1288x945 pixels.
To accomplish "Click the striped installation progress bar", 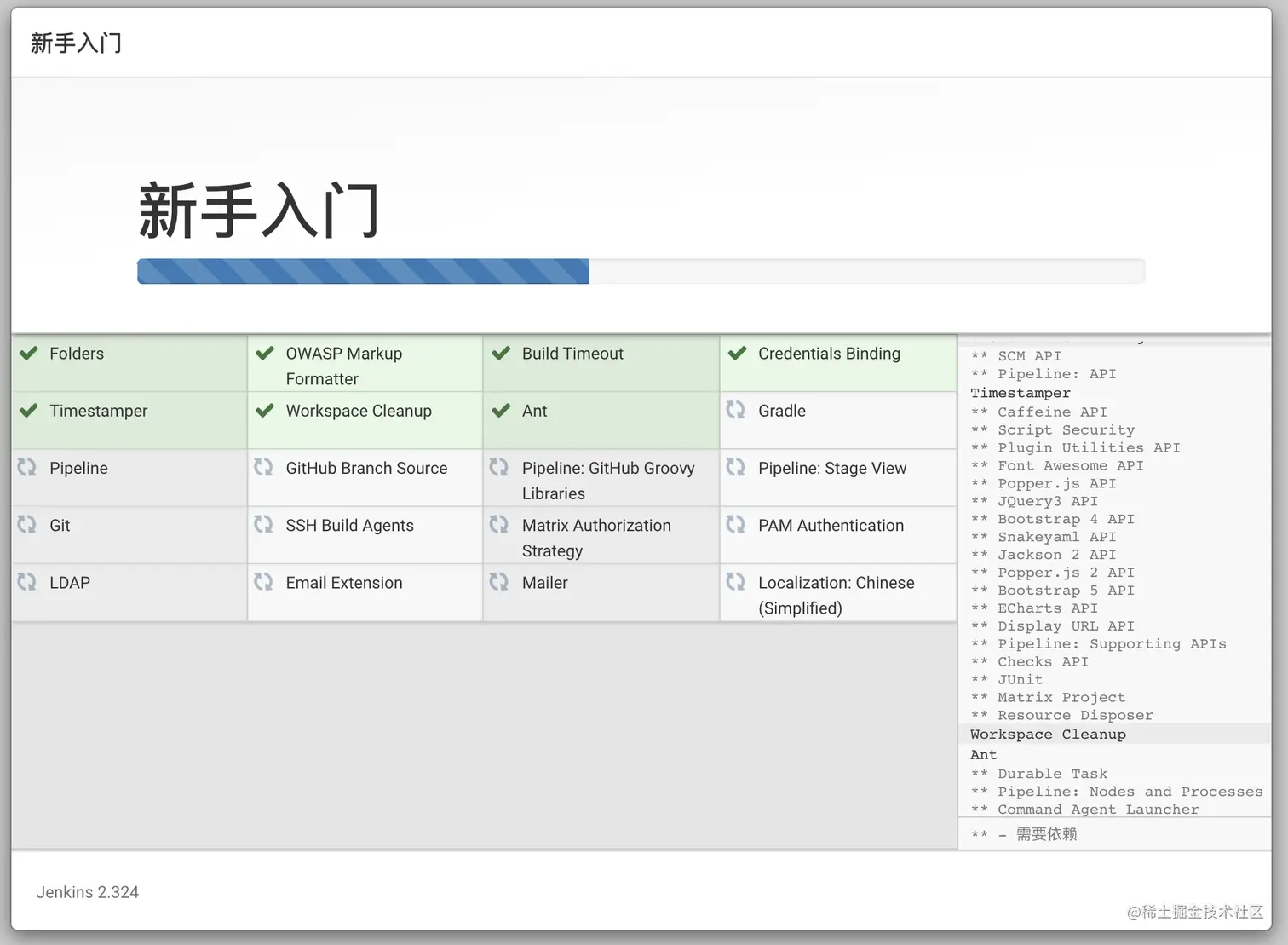I will coord(363,271).
